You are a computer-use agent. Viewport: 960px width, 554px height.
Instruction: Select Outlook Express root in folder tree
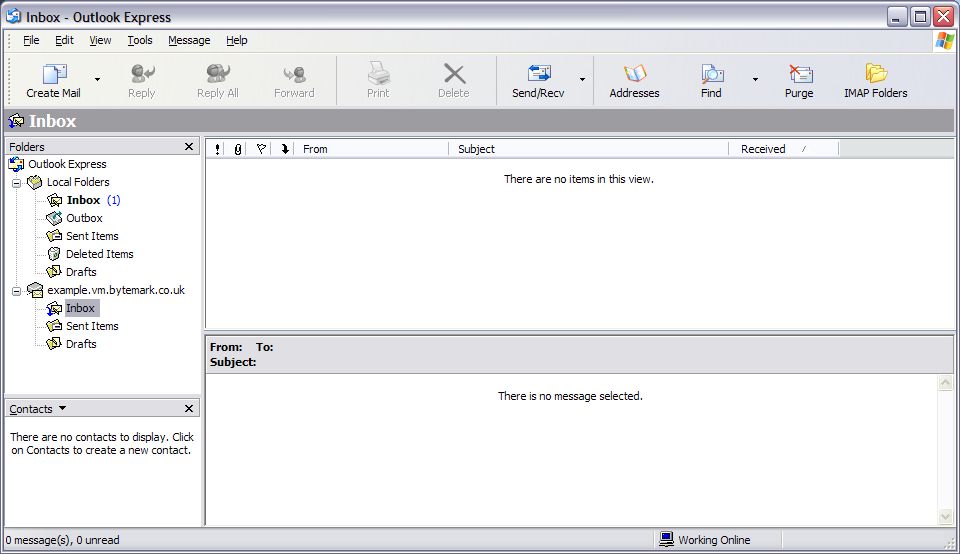pyautogui.click(x=67, y=164)
